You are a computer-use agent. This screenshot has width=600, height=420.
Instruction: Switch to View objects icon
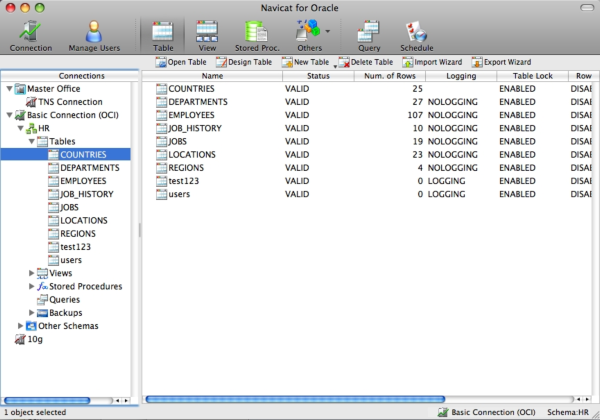click(207, 36)
